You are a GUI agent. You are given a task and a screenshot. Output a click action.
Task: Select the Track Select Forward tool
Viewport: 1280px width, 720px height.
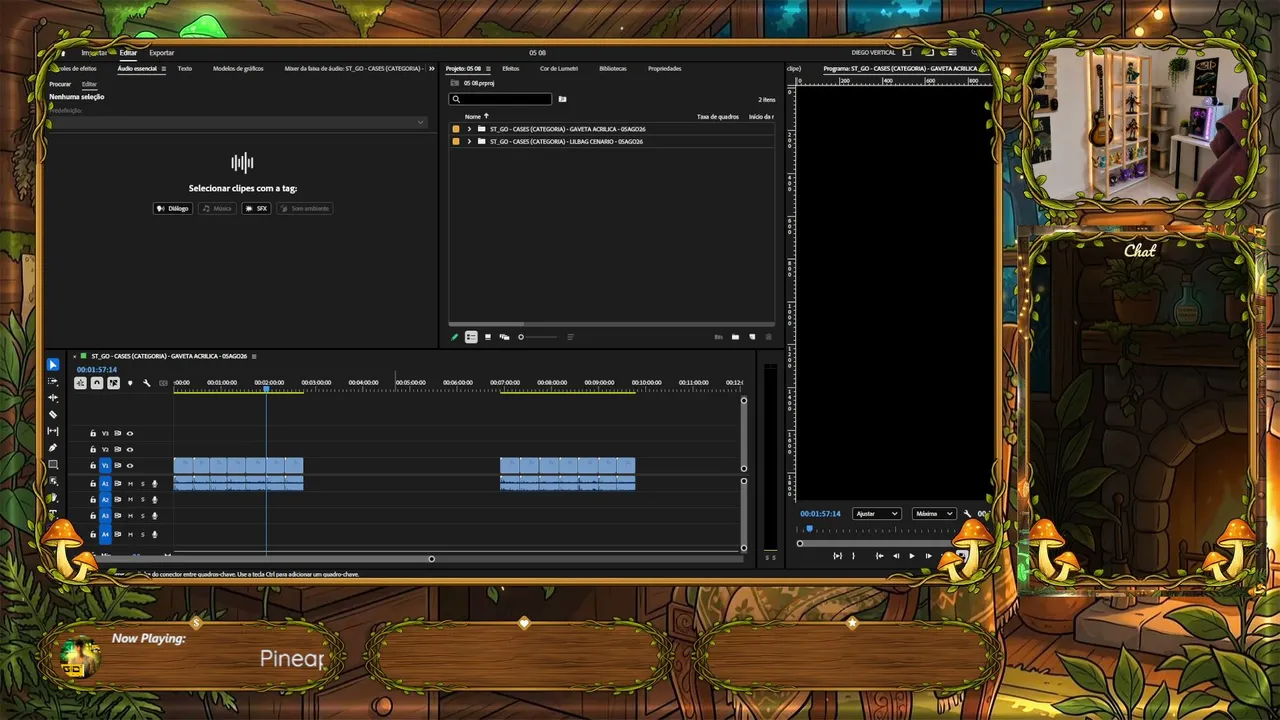[x=53, y=381]
